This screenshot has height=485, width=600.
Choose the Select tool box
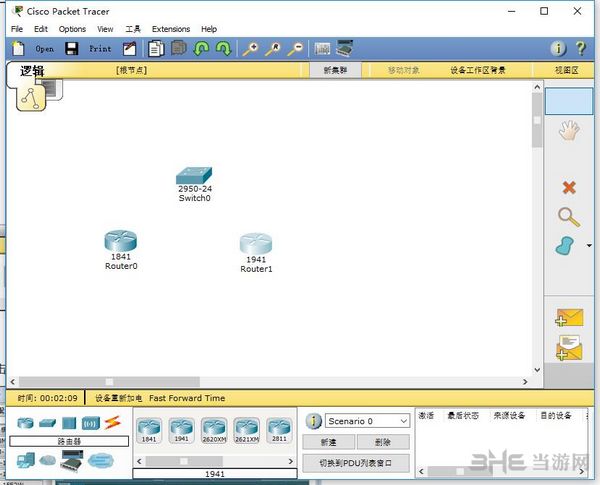coord(569,101)
